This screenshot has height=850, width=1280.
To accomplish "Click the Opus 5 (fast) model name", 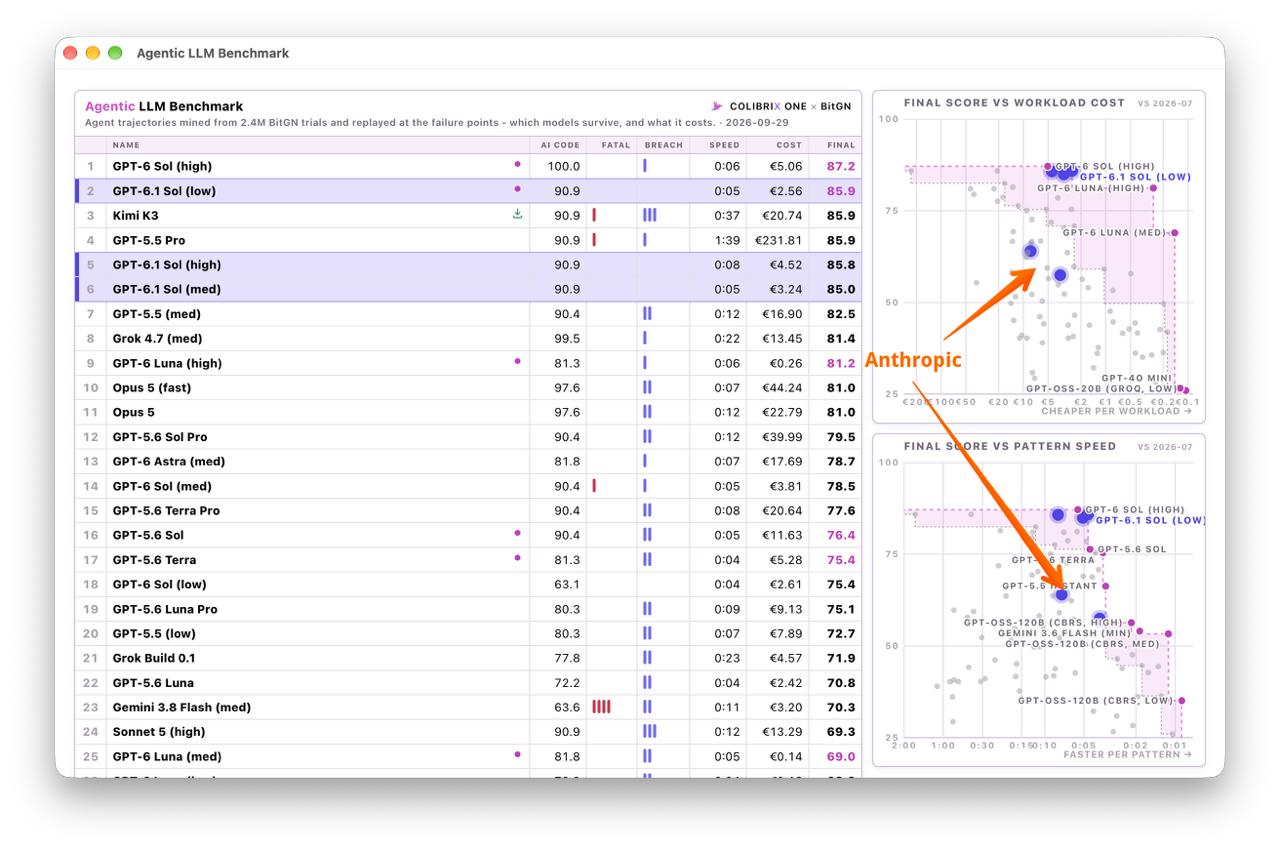I will [x=151, y=388].
